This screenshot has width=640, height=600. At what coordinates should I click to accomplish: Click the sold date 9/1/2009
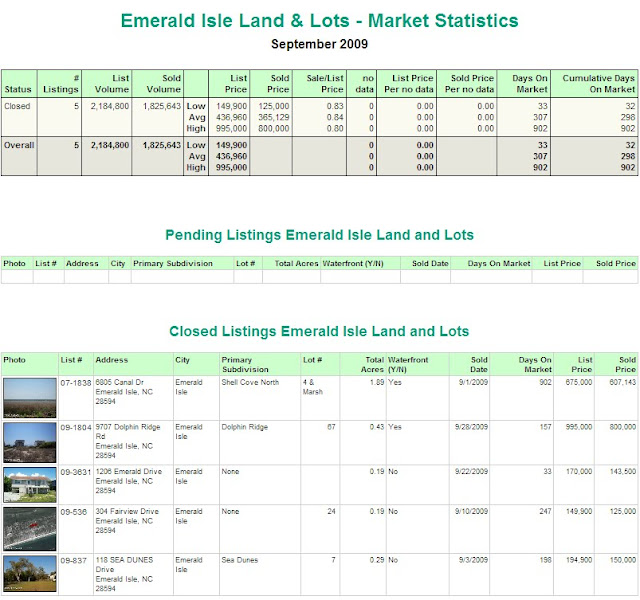(x=473, y=382)
